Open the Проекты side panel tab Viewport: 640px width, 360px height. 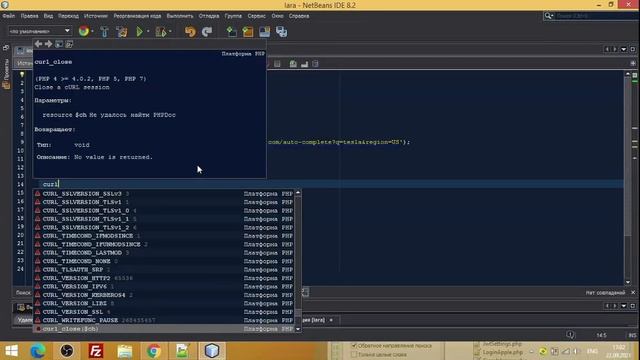(x=6, y=73)
